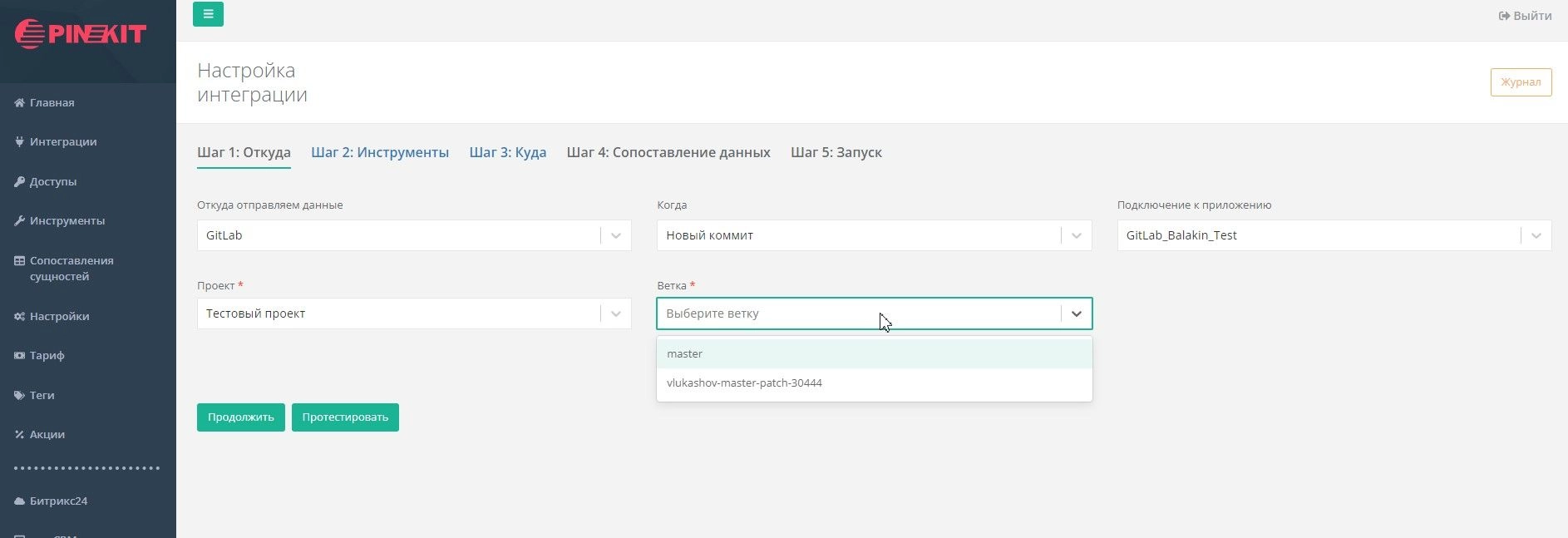Click the Интеграции plug icon
Image resolution: width=1568 pixels, height=538 pixels.
[19, 142]
